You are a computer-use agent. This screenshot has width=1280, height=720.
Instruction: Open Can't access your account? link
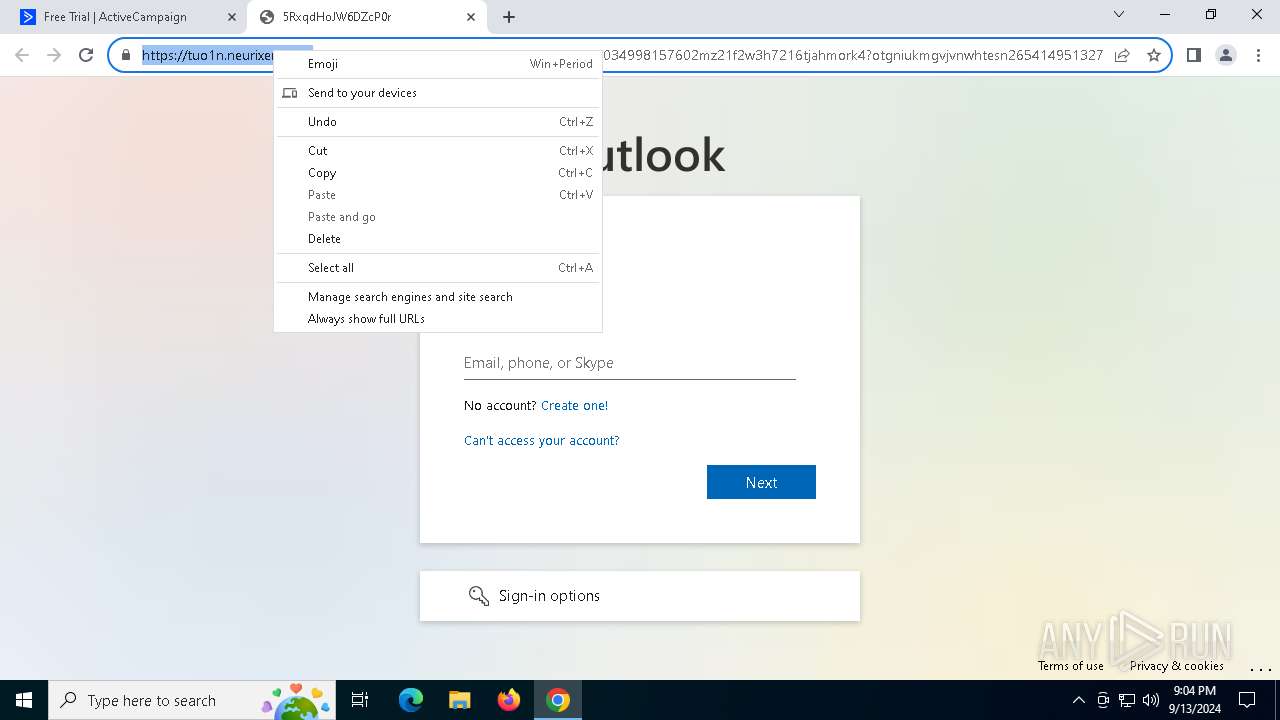pyautogui.click(x=541, y=441)
